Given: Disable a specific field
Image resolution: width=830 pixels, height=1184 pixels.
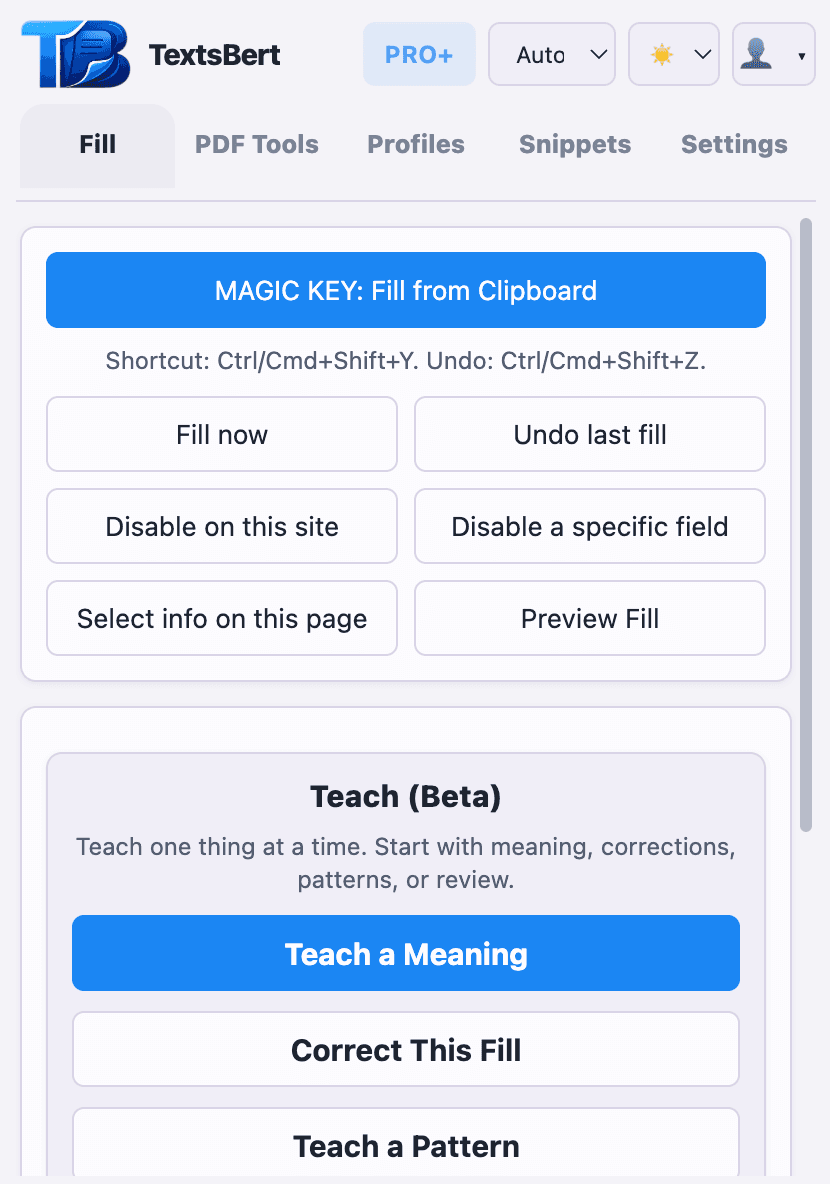Looking at the screenshot, I should pos(589,526).
